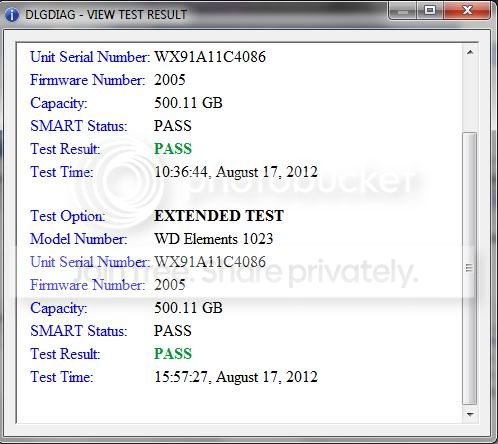Click the vertical scrollbar thumb grip
Screen dimensions: 498x444
469,268
